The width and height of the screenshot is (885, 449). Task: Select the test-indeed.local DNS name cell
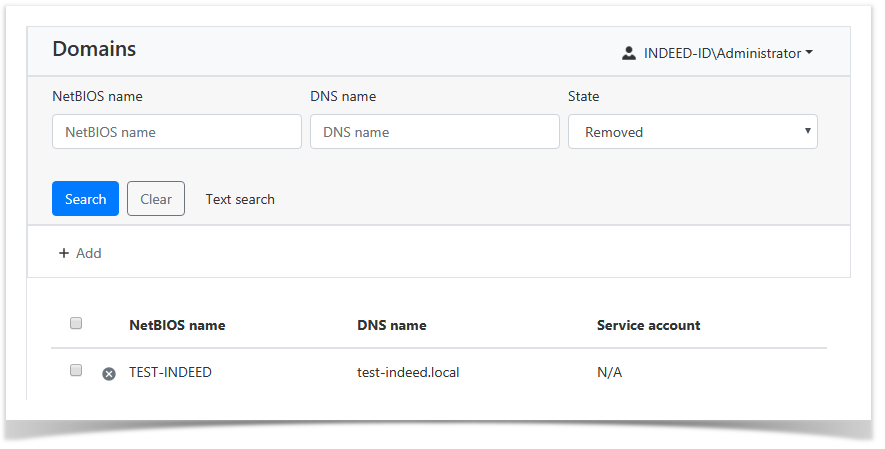(408, 372)
